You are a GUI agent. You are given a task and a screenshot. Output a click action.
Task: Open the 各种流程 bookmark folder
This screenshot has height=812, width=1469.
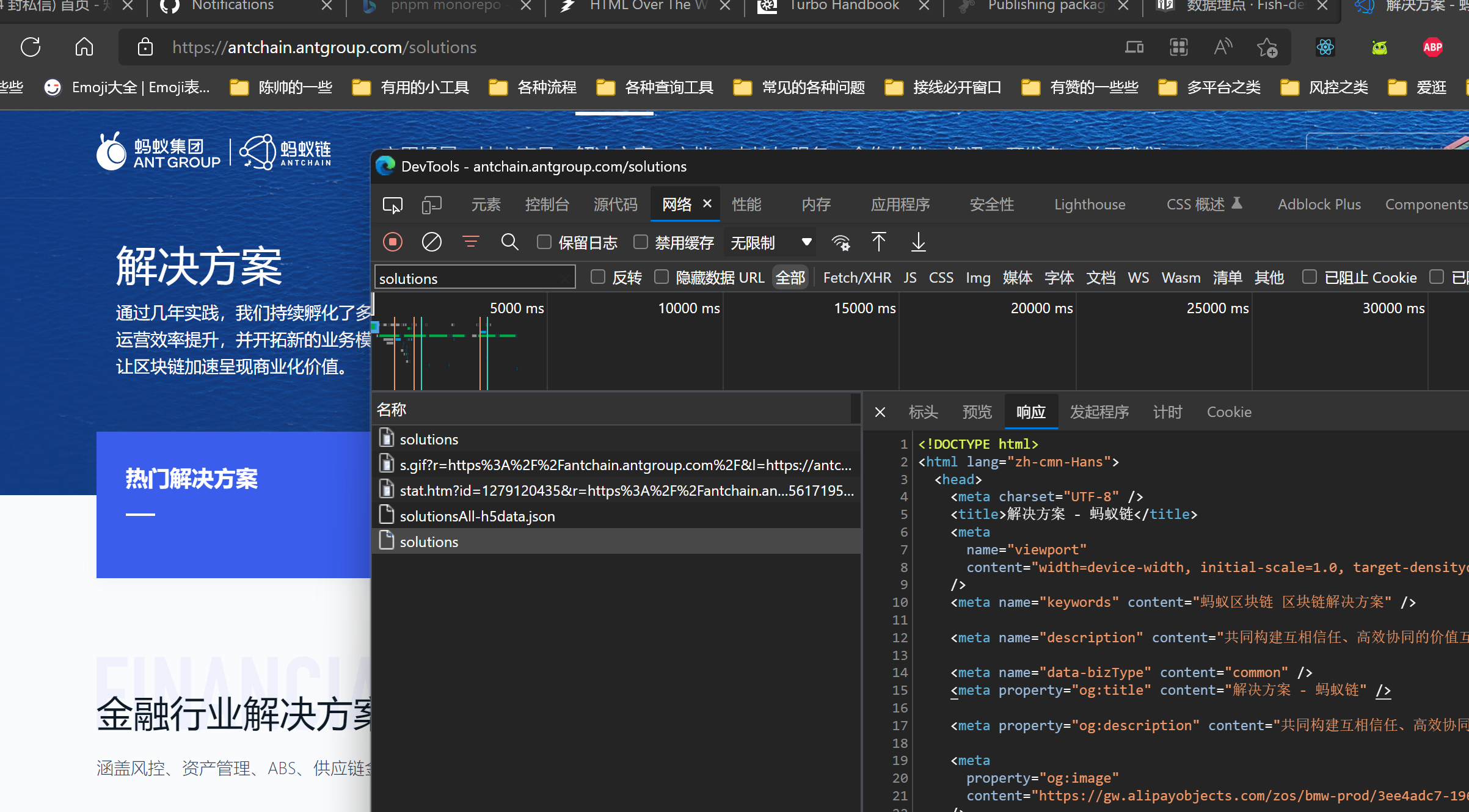pyautogui.click(x=533, y=87)
